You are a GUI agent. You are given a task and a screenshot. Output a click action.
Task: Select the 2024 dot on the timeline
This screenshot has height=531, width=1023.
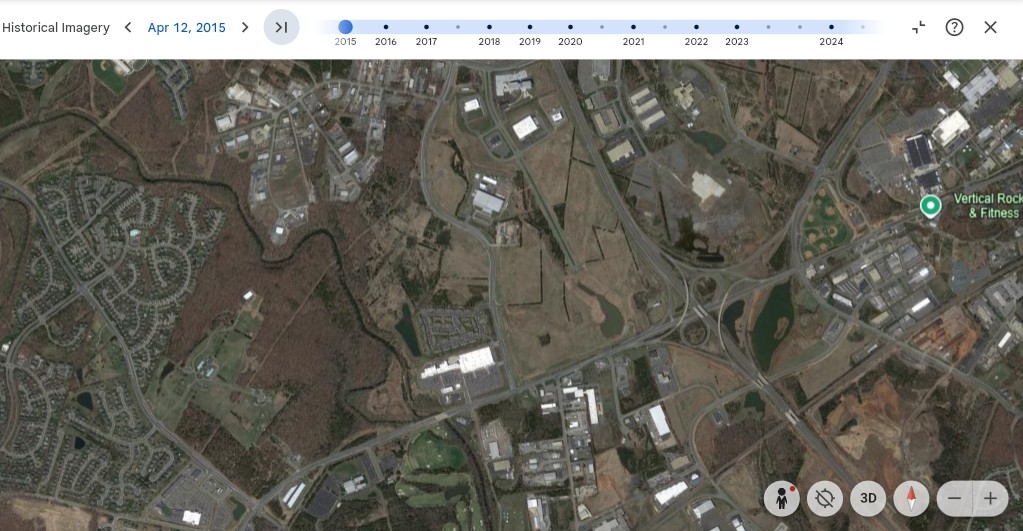point(831,27)
